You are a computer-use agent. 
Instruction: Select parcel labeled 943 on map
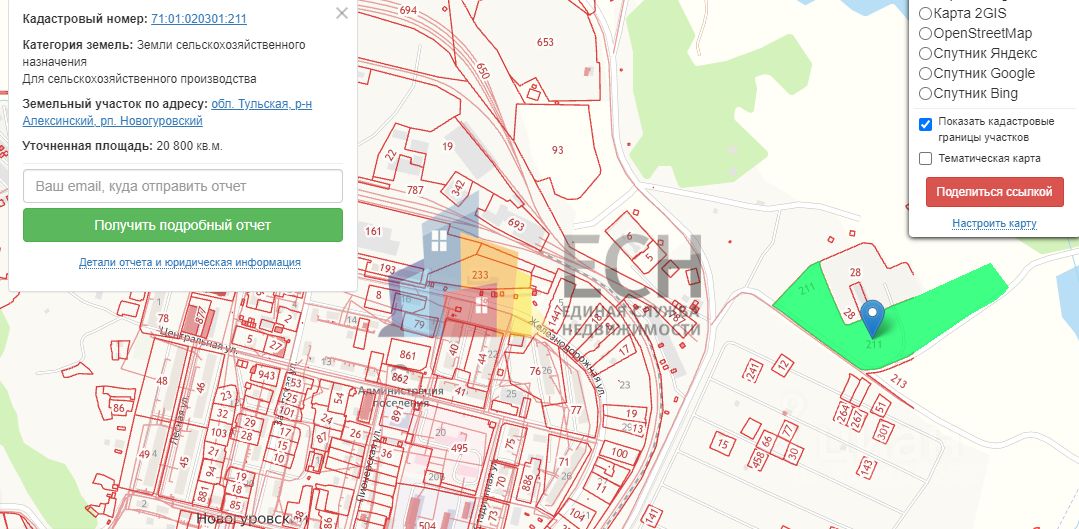(x=268, y=375)
